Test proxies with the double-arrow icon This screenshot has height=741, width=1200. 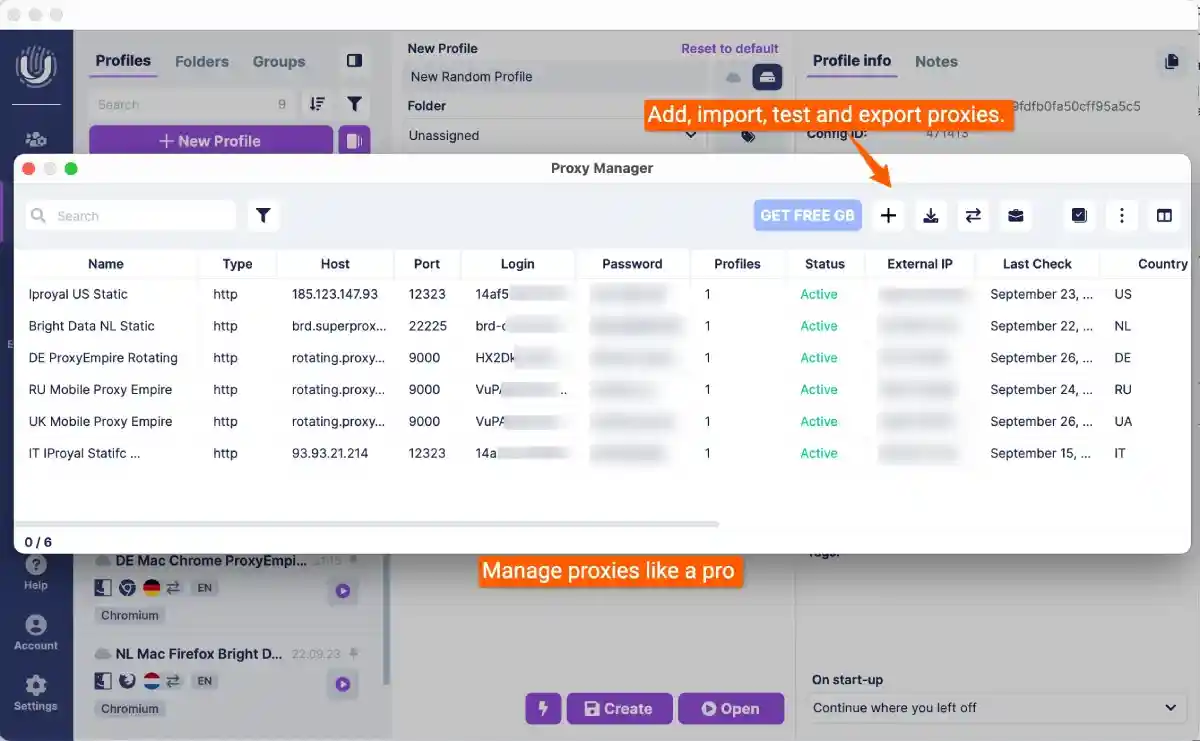click(973, 215)
